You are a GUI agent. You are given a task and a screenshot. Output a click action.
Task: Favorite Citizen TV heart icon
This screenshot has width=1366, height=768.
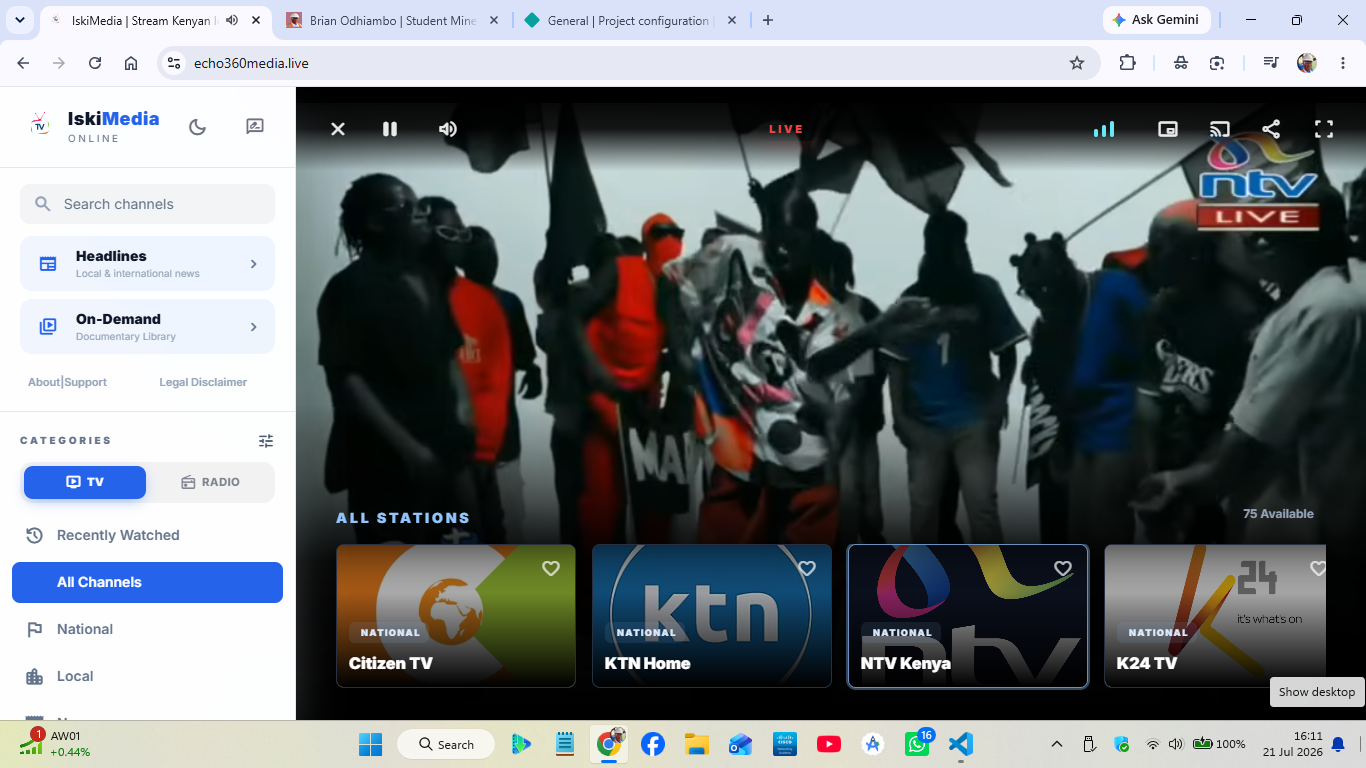551,568
